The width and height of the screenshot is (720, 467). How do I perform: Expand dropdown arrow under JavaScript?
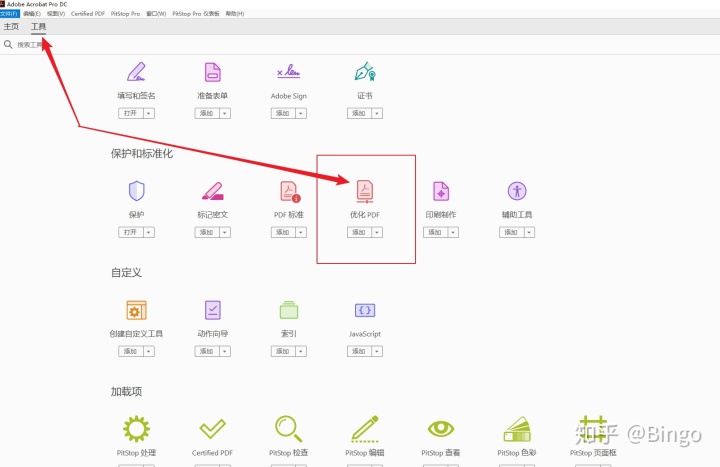click(377, 351)
